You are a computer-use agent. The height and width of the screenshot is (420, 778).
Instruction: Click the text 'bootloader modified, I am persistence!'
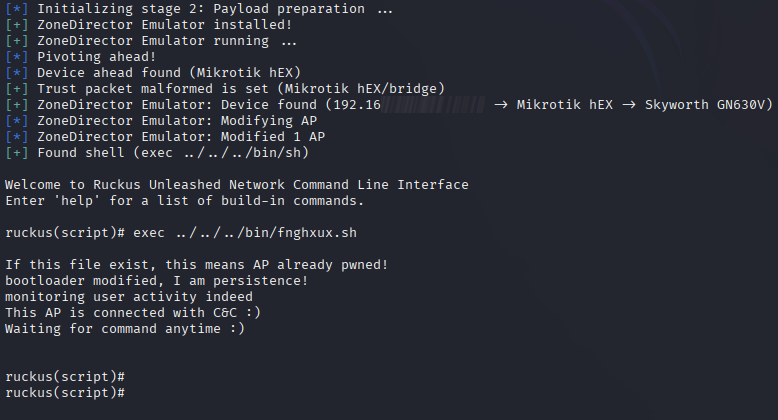point(156,280)
